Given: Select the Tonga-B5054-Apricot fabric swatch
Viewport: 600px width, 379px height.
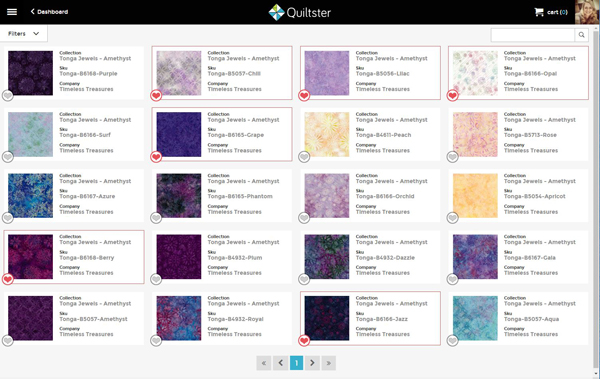Looking at the screenshot, I should 475,196.
